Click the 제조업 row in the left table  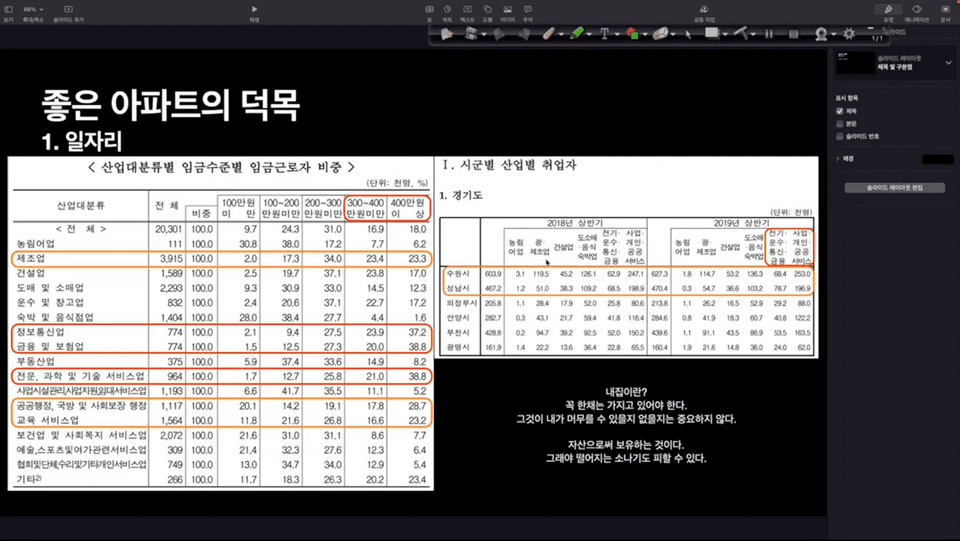pyautogui.click(x=222, y=258)
